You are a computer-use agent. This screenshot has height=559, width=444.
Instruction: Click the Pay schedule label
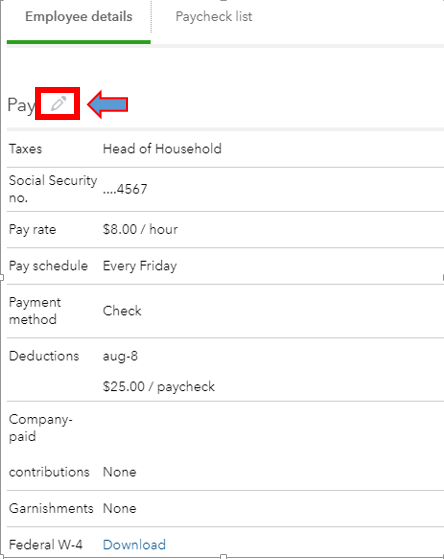48,266
